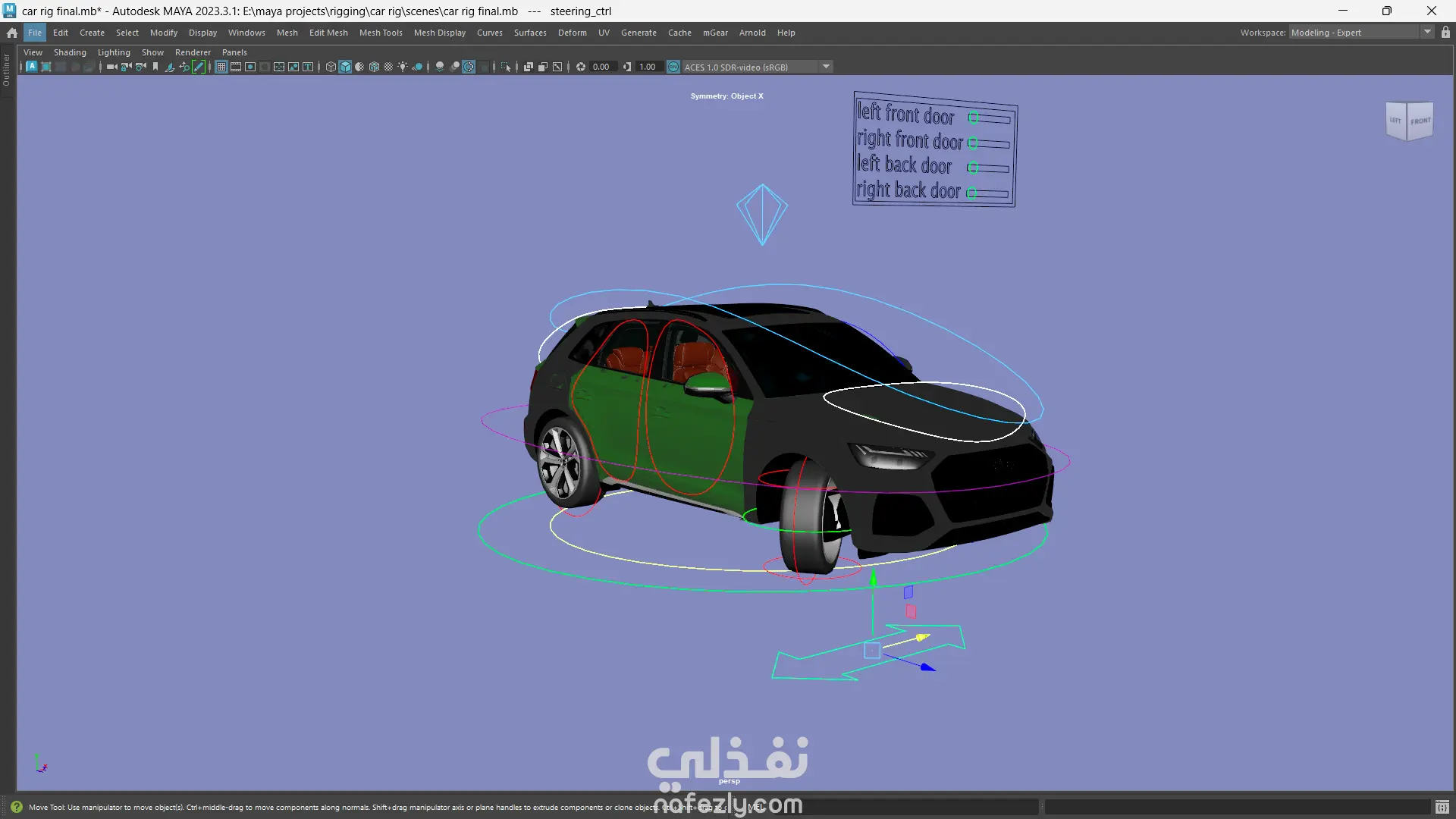Click the Motion Blur icon
The image size is (1456, 819).
pos(454,67)
